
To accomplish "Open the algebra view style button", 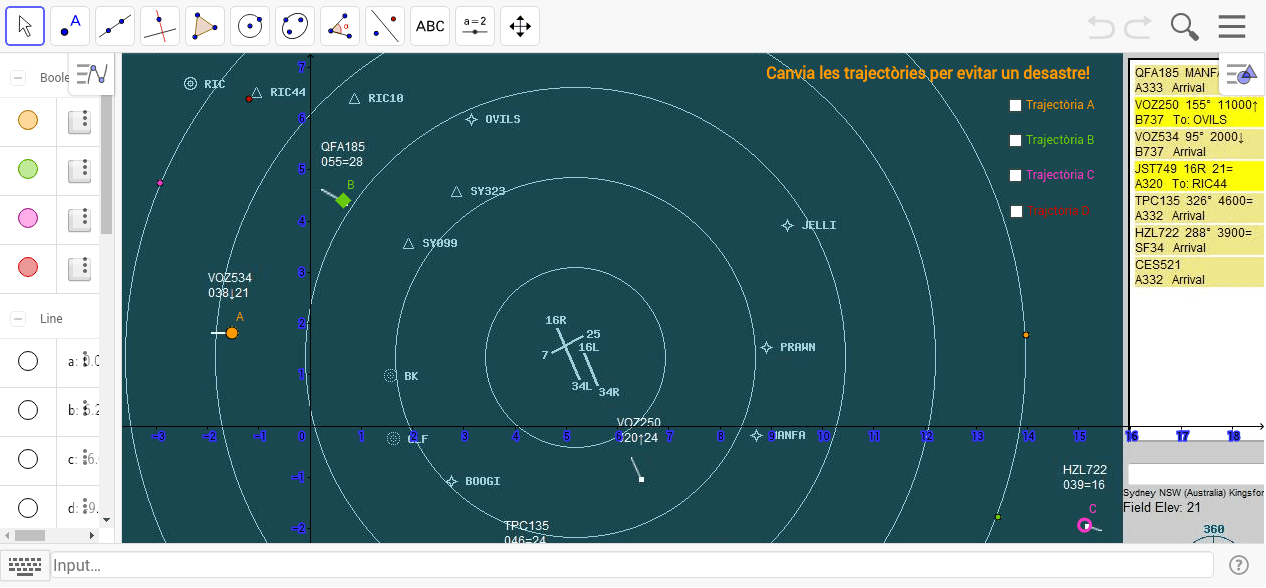I will pos(92,74).
